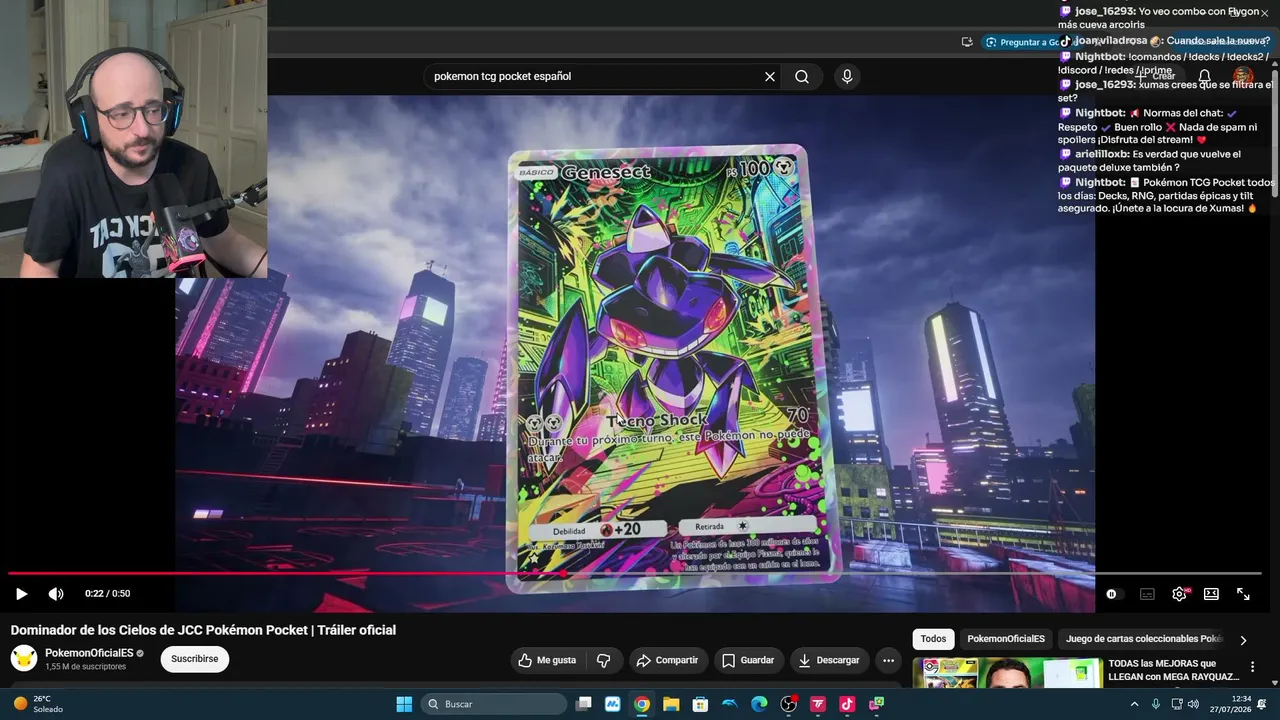Dislike the video
This screenshot has width=1280, height=720.
click(603, 660)
